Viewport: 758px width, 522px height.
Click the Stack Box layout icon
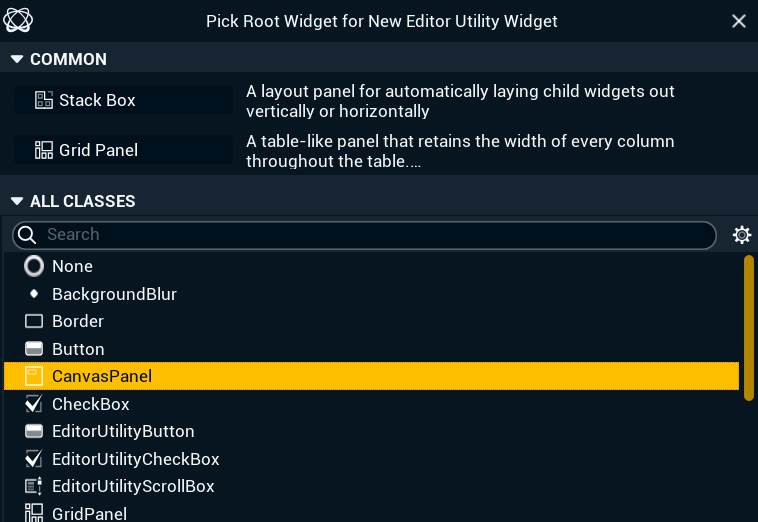click(43, 100)
